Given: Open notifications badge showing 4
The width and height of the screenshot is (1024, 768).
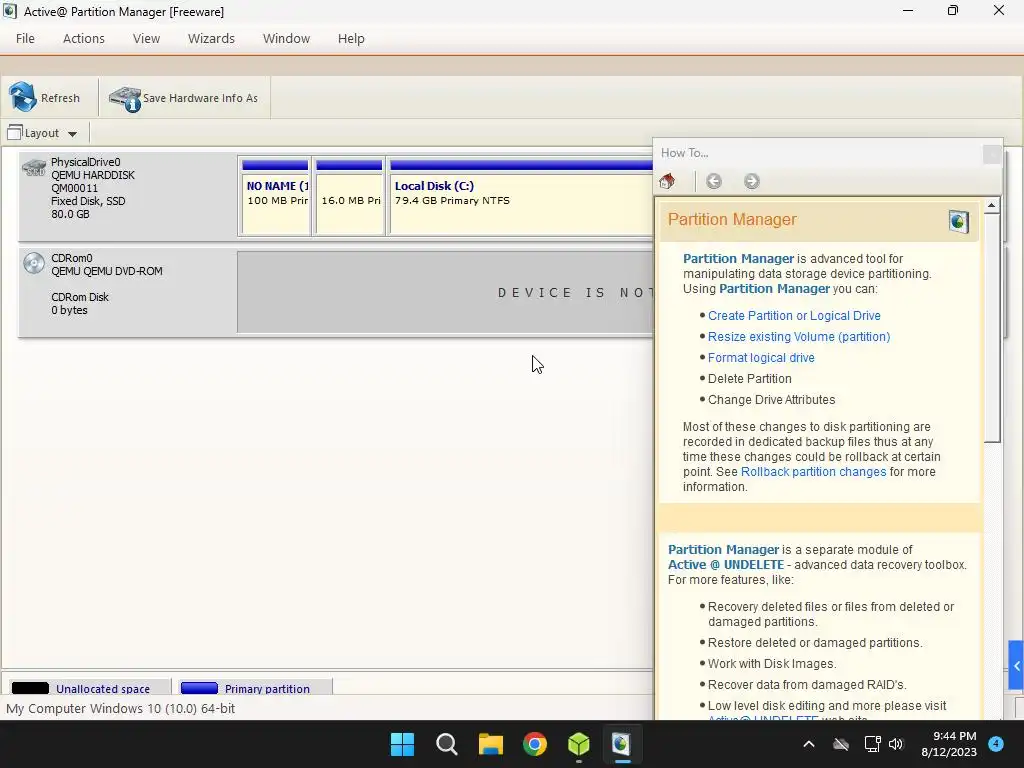Looking at the screenshot, I should (x=996, y=743).
